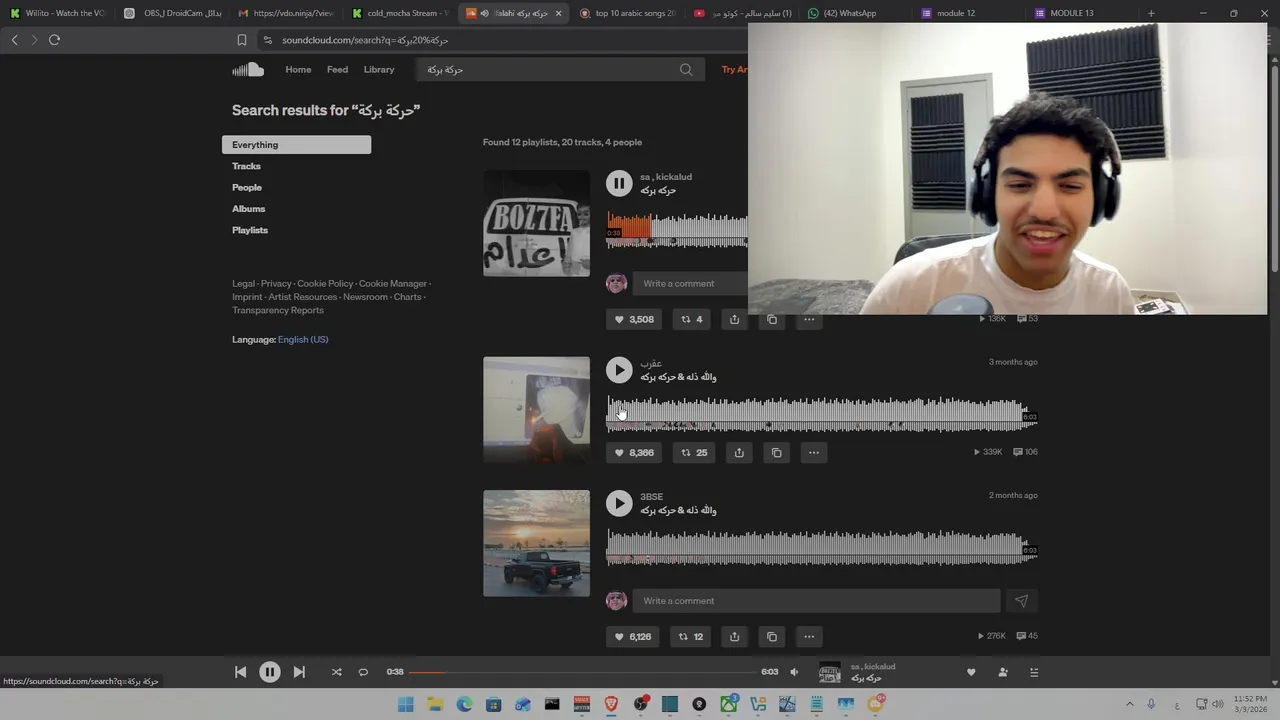Open more options for the 3BSE track
1280x720 pixels.
click(x=809, y=636)
